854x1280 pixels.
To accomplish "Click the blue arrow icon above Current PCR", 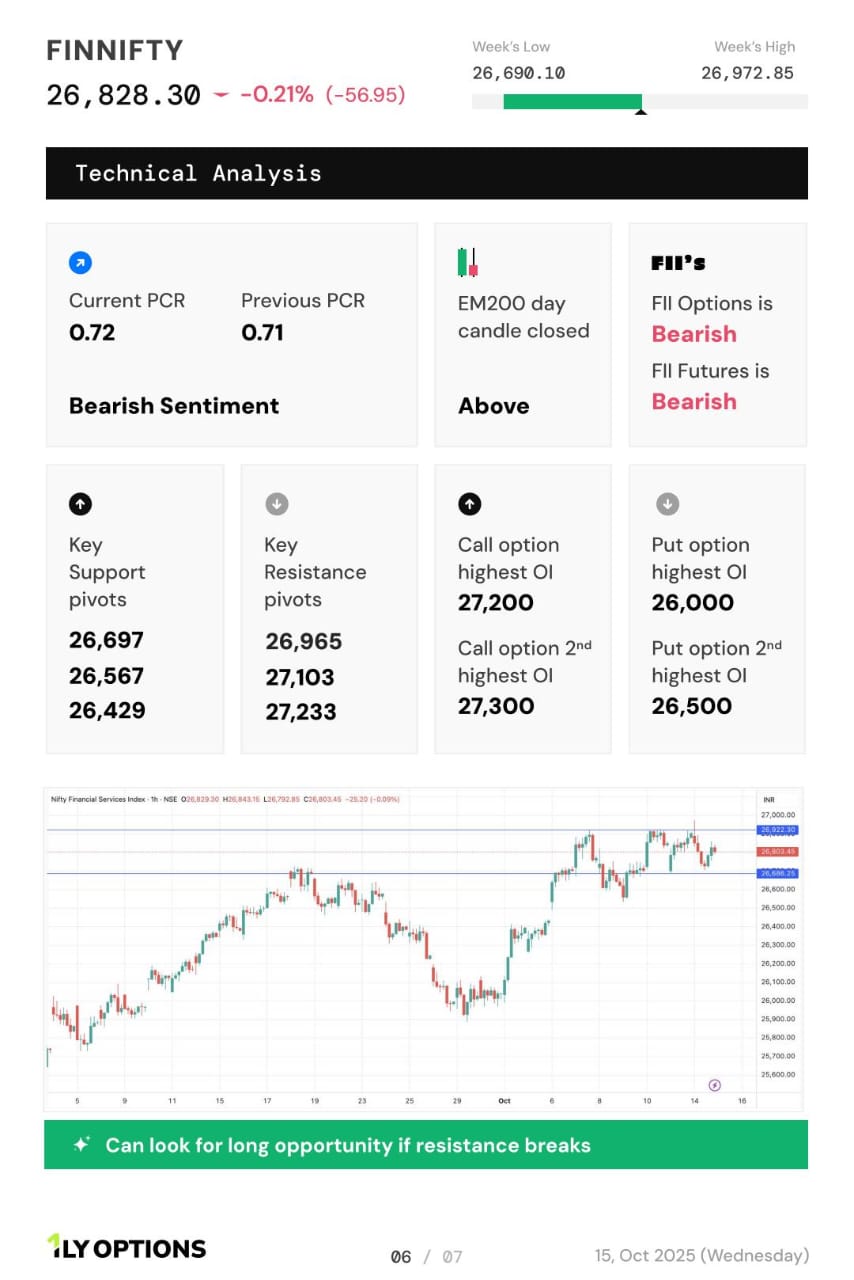I will tap(80, 263).
